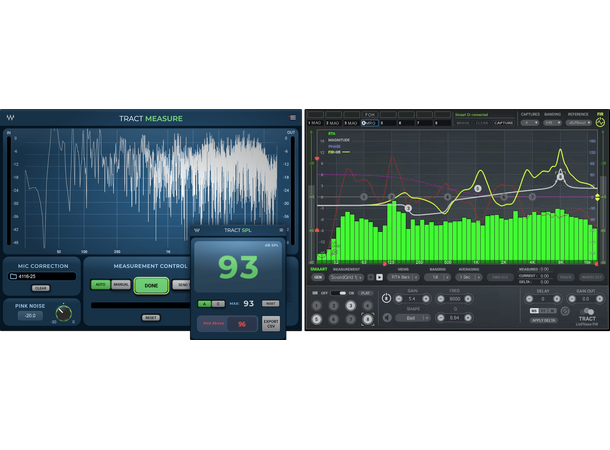Click the Pink Noise -20.0 value field

coord(30,315)
